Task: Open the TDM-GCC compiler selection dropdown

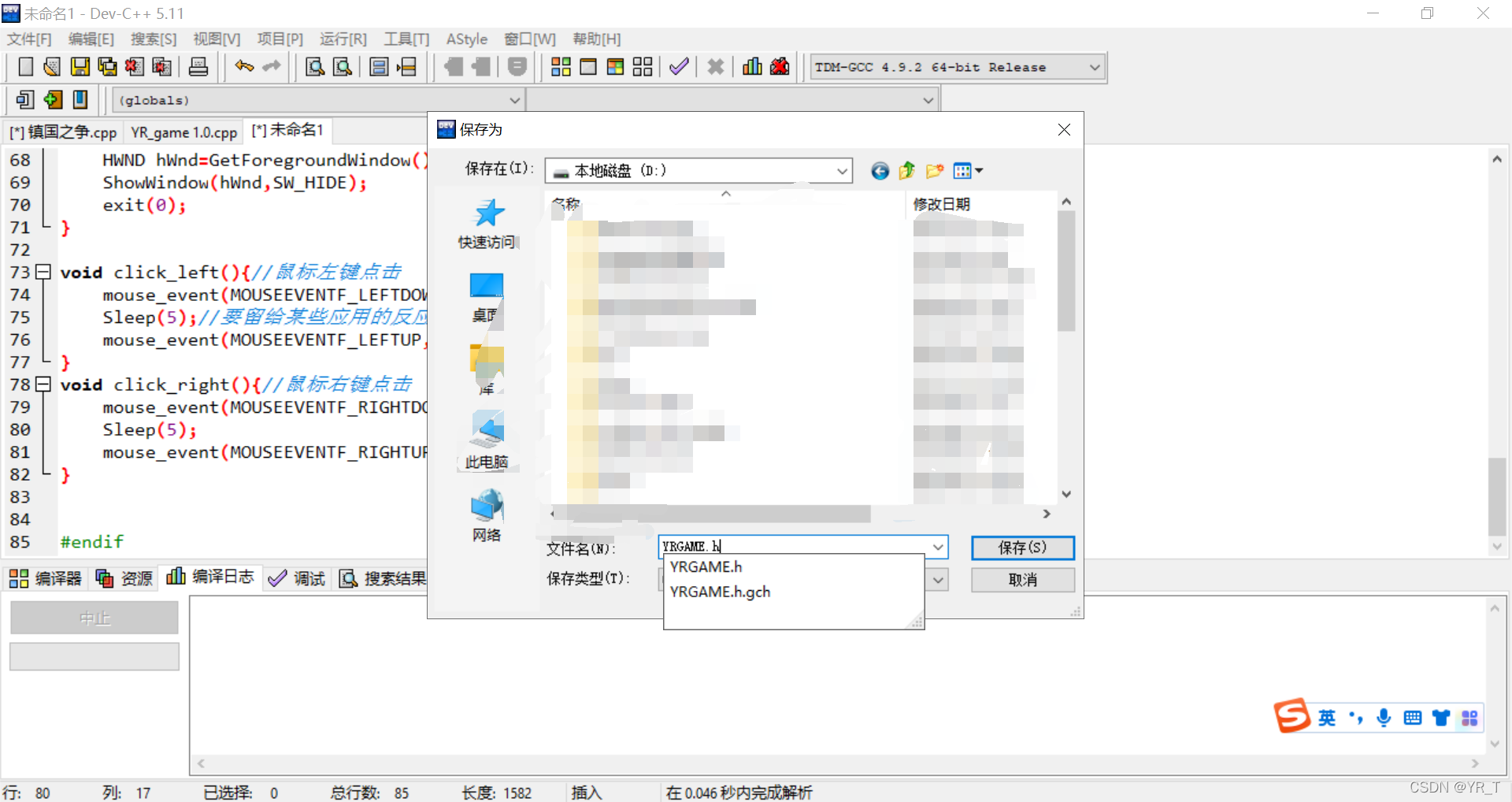Action: pos(1095,68)
